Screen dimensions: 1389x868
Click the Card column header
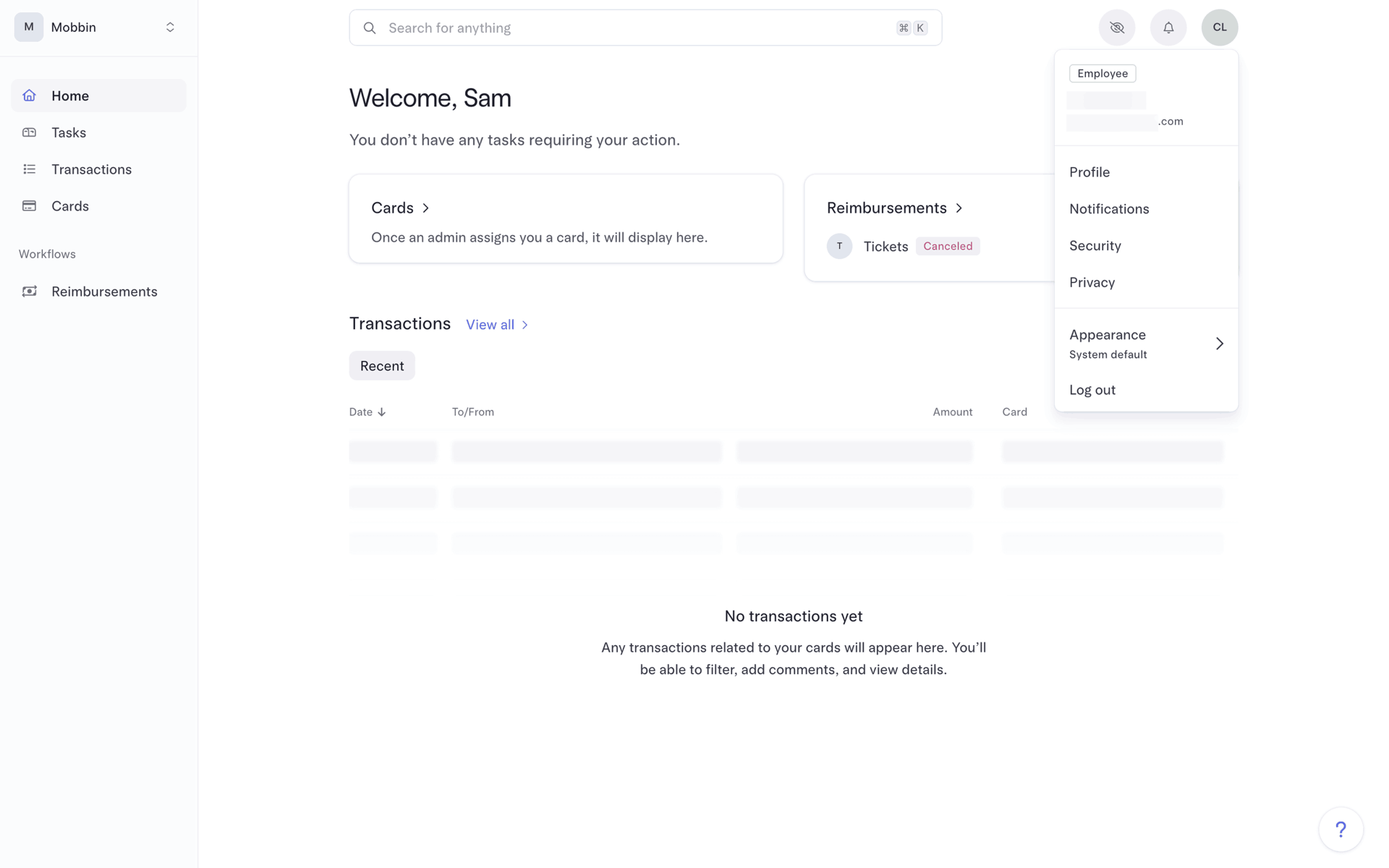[x=1014, y=412]
